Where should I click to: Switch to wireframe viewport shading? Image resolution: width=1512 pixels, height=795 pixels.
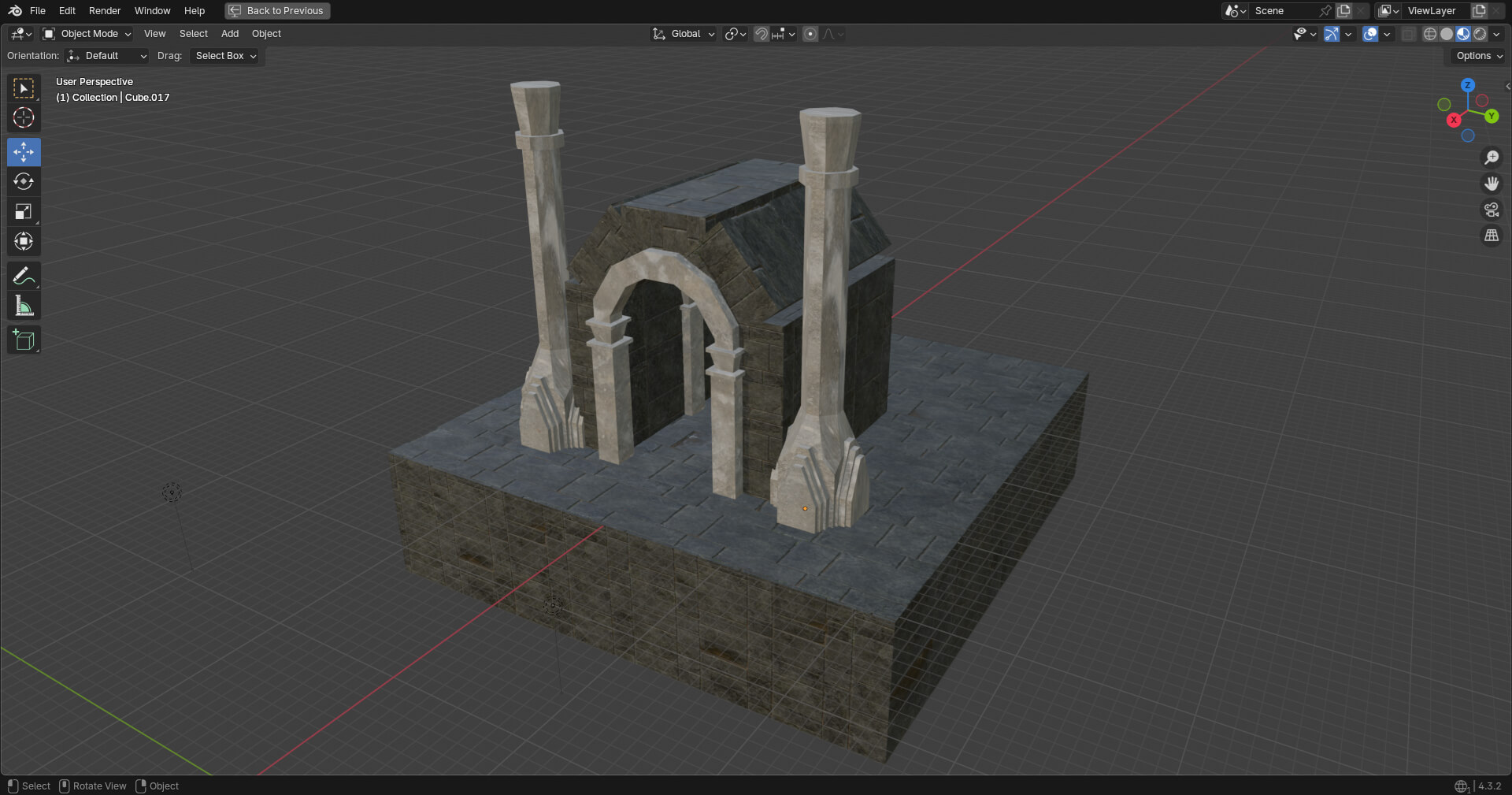(1430, 34)
